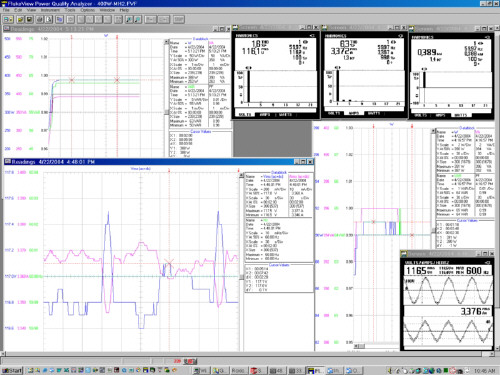
Task: Click the scroll-up arrow of the right Readings datablock
Action: click(x=434, y=131)
